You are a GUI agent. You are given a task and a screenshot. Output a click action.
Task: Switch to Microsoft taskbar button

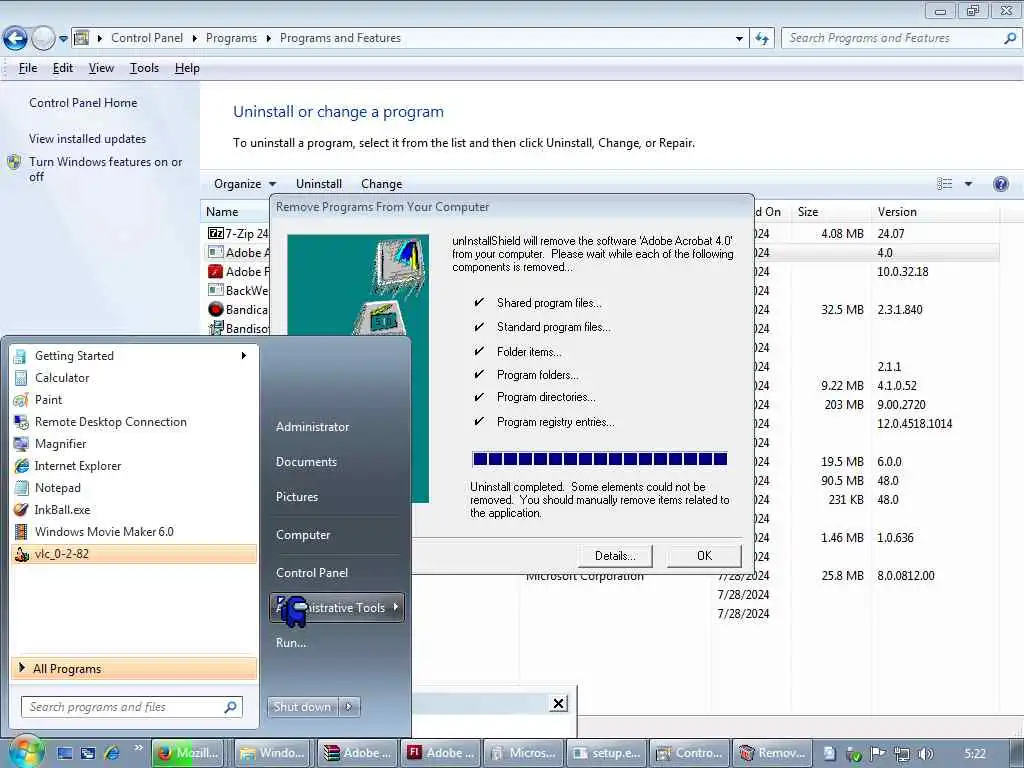point(523,753)
